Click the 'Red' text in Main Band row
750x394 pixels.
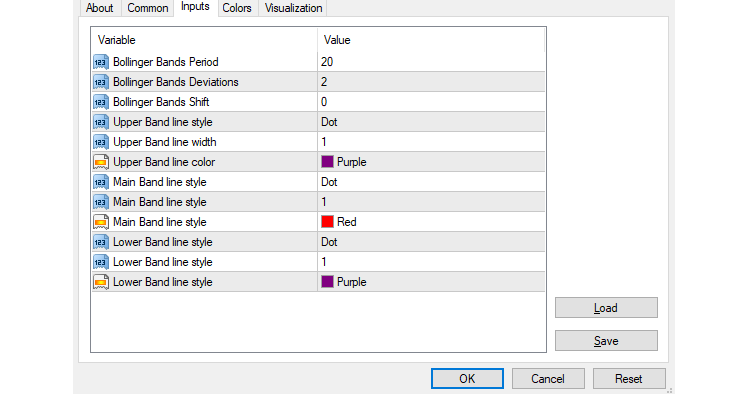(347, 222)
